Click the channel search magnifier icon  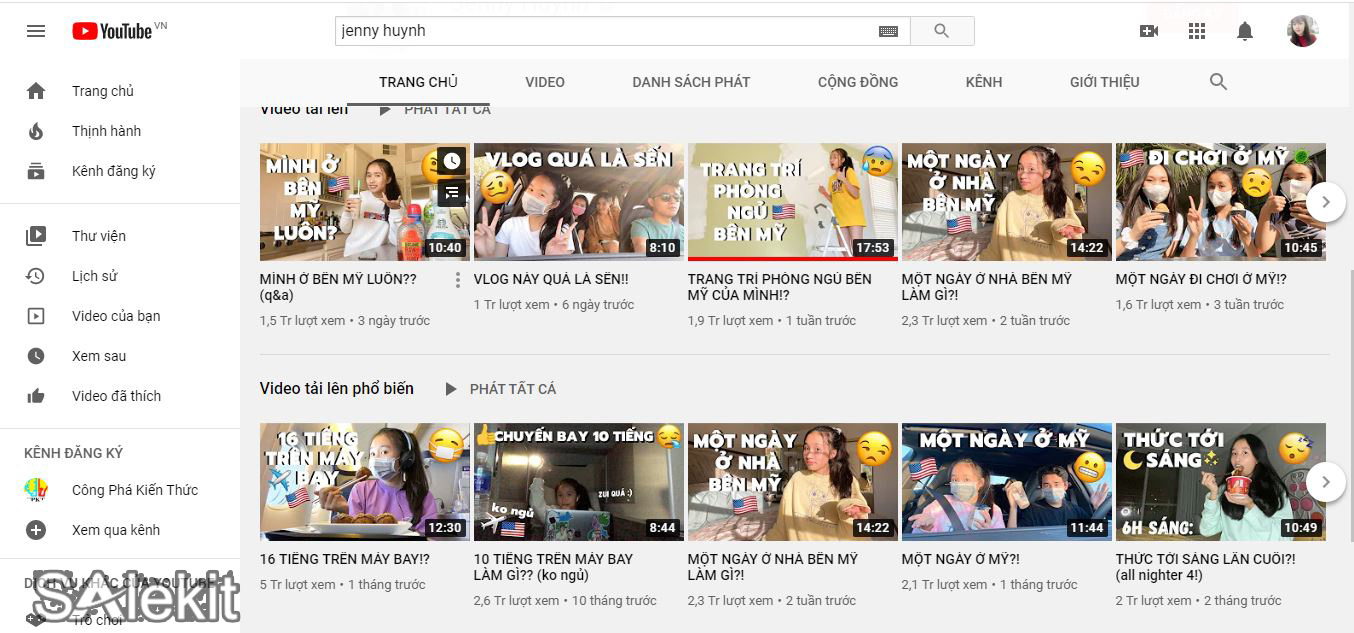(x=1218, y=82)
